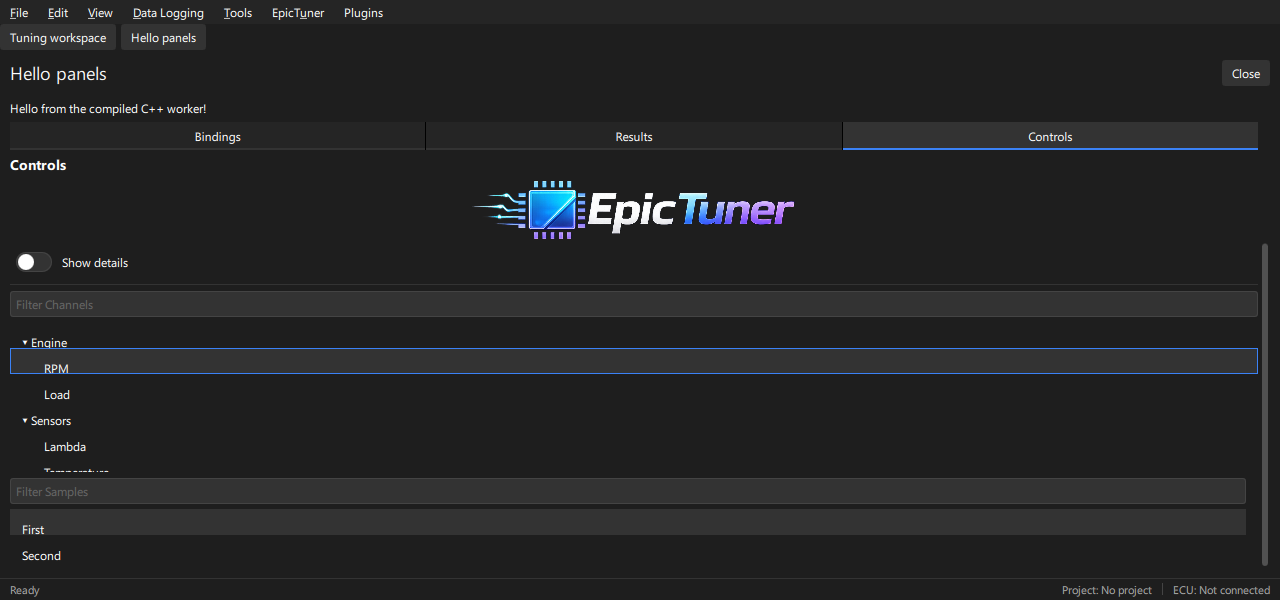Select the Load channel row
Screen dimensions: 1280x600
point(634,395)
